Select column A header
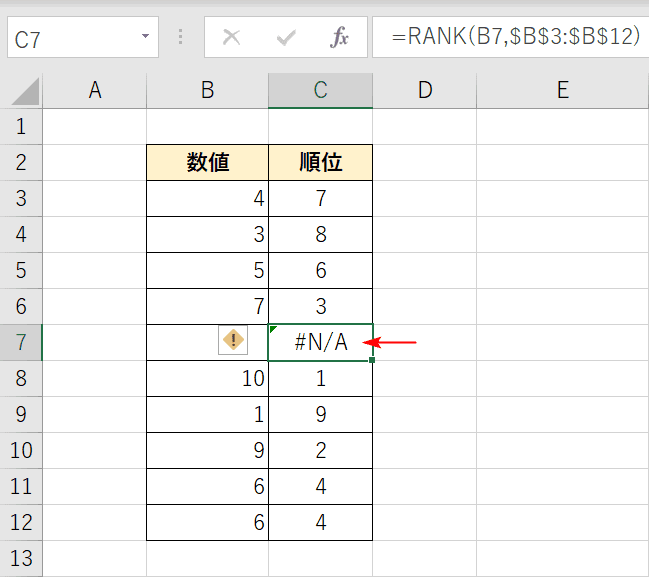The width and height of the screenshot is (649, 577). 95,91
